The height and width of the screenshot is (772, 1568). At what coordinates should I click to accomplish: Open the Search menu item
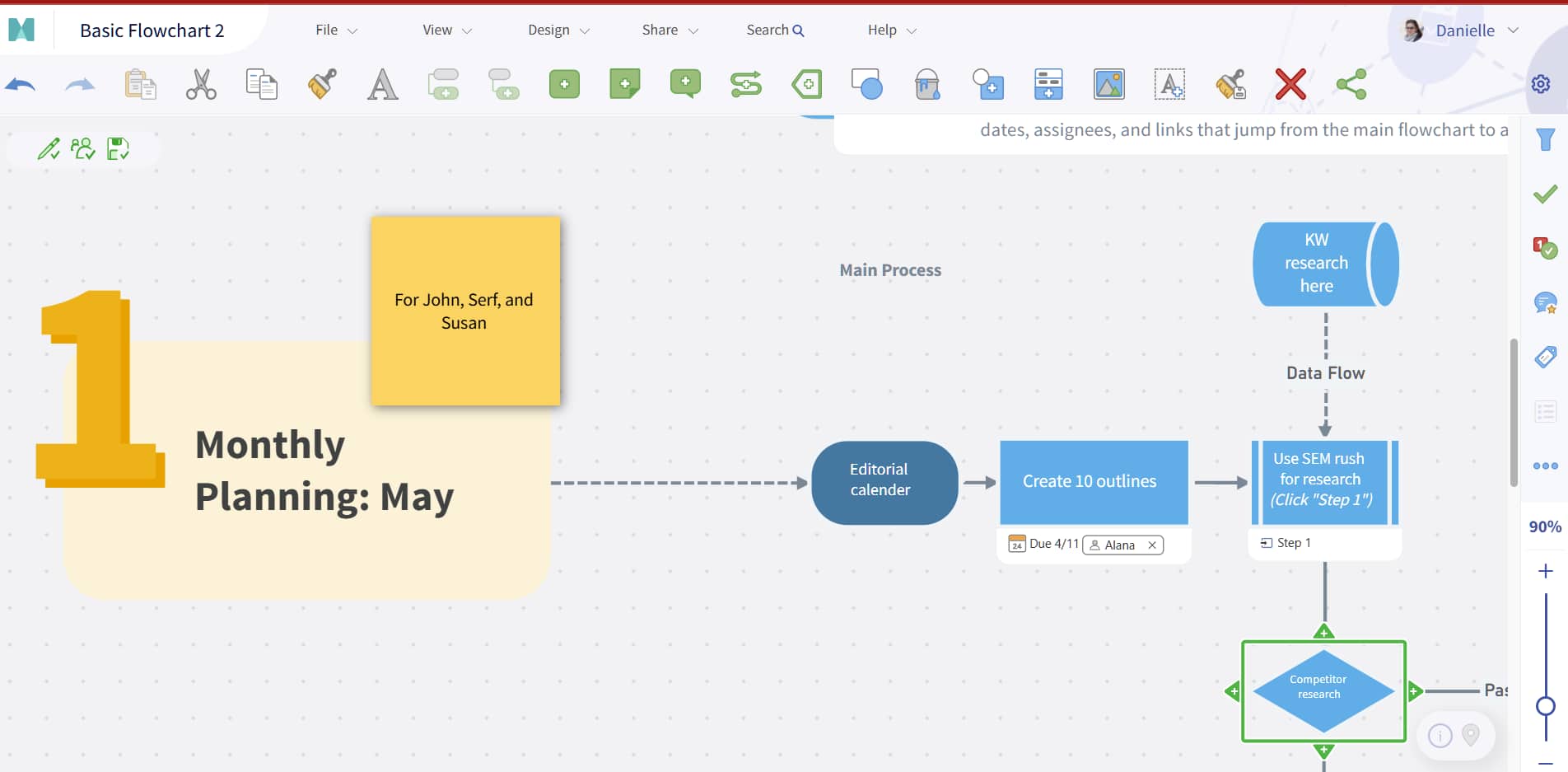point(774,30)
